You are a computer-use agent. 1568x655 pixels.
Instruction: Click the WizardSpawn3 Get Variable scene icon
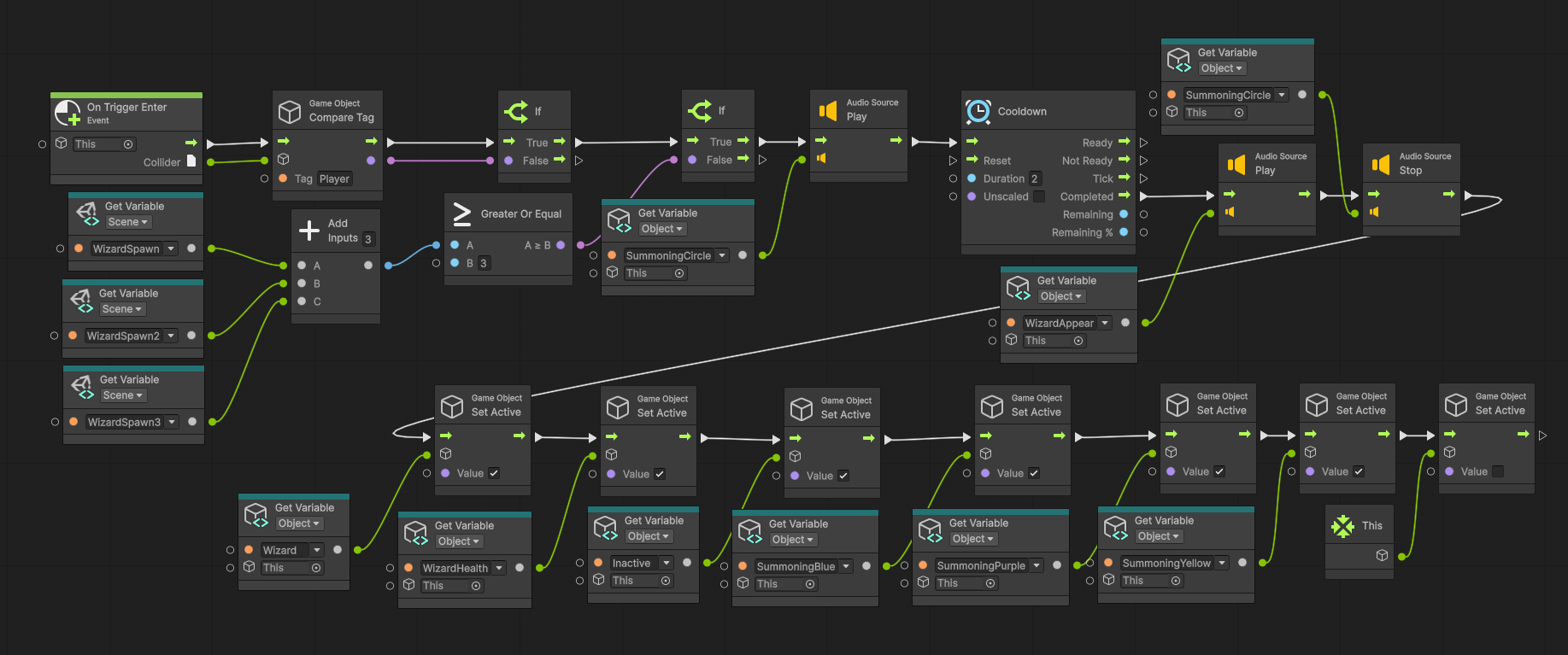pyautogui.click(x=83, y=388)
